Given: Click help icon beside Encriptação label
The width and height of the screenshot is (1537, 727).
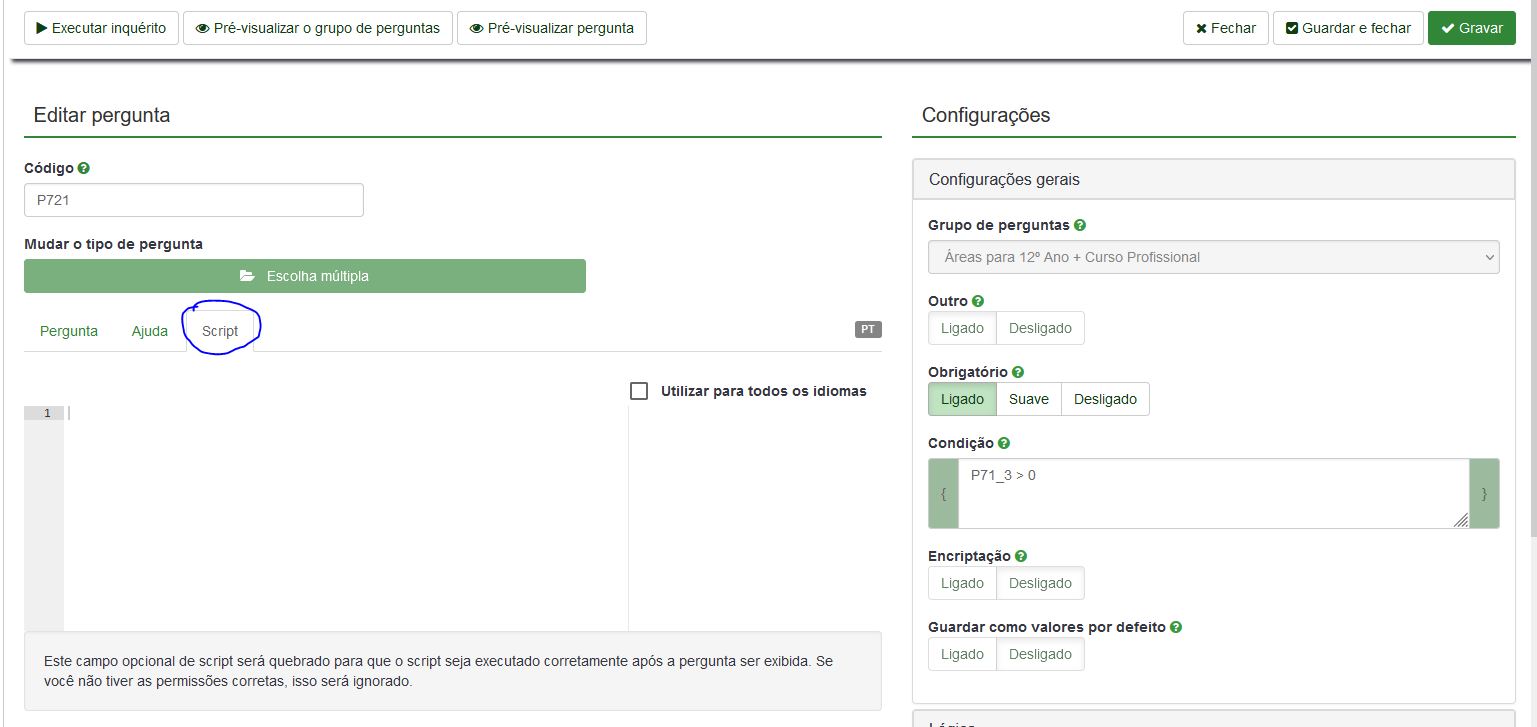Looking at the screenshot, I should [1021, 556].
